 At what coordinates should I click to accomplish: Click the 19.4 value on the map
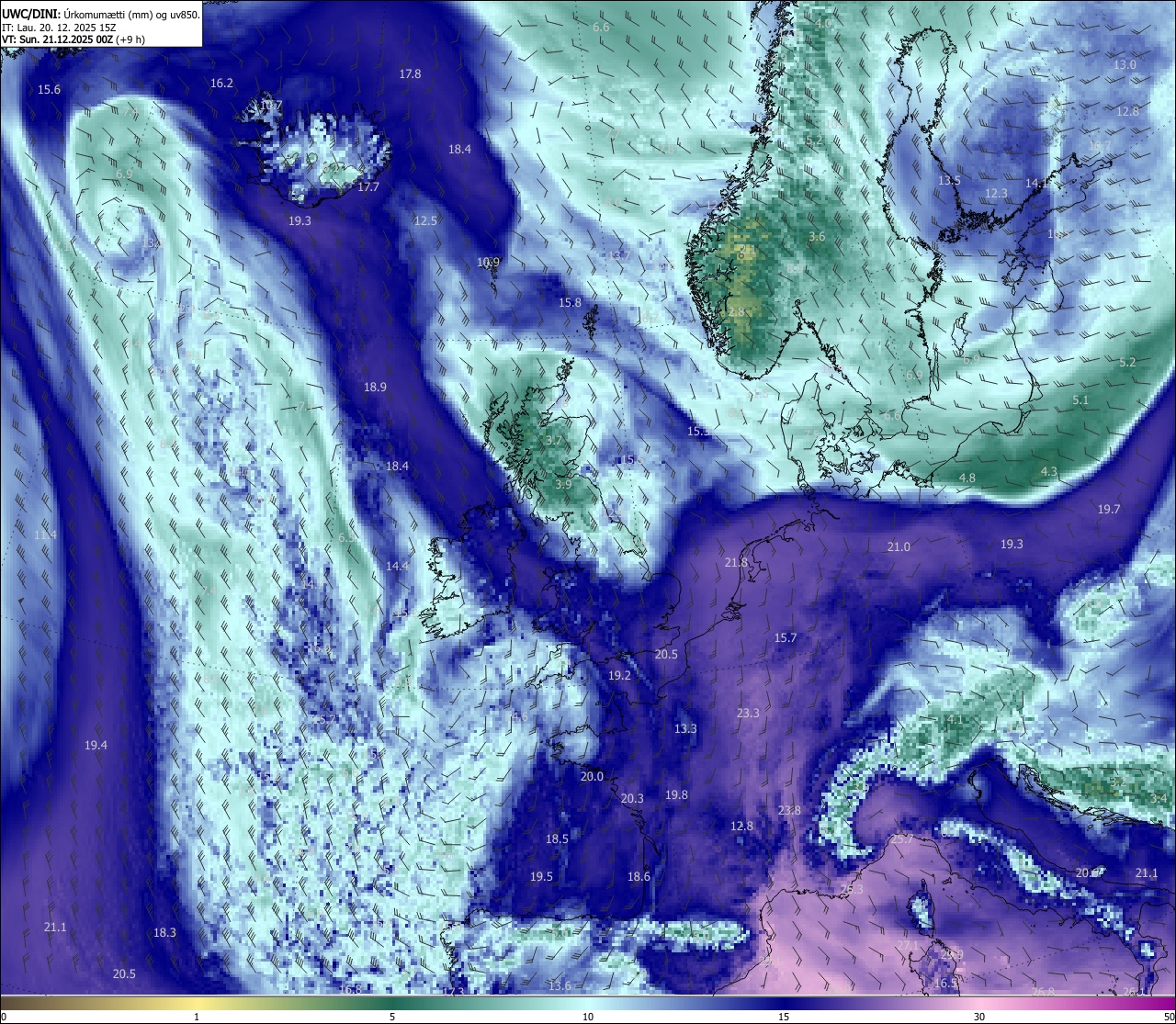pyautogui.click(x=96, y=746)
